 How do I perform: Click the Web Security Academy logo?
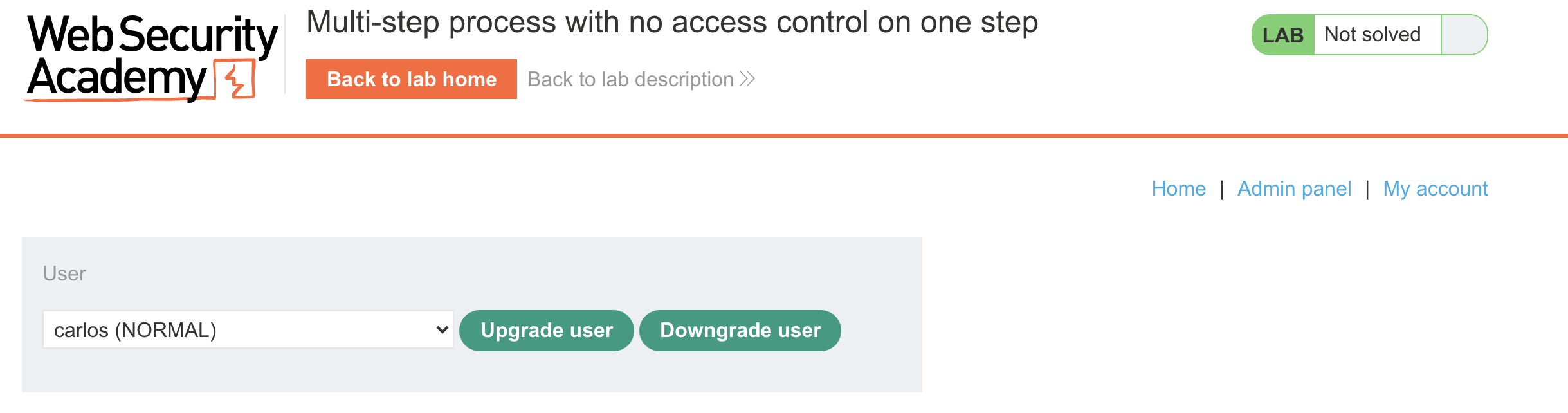point(152,57)
